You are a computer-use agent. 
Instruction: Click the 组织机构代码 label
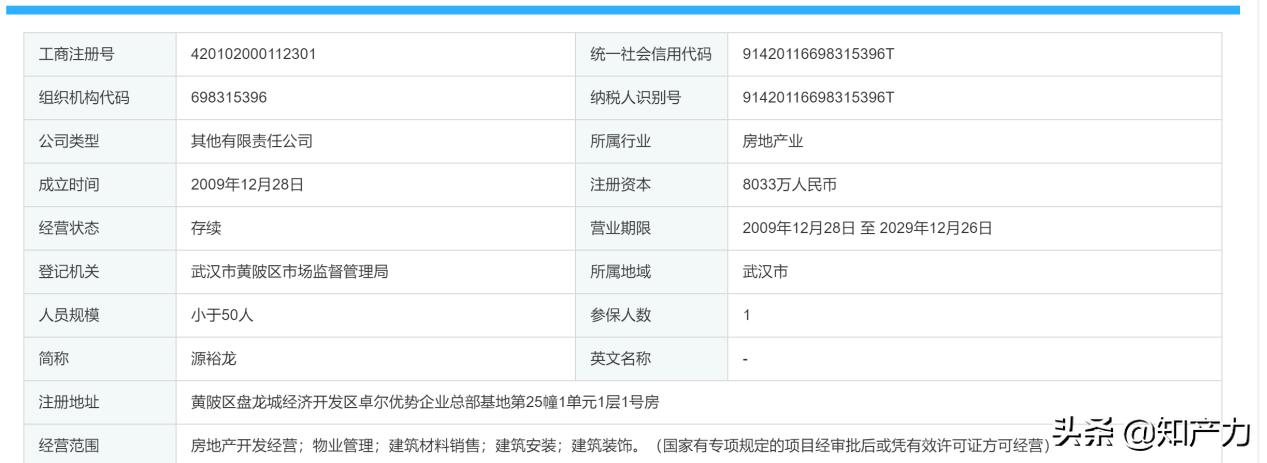tap(83, 97)
